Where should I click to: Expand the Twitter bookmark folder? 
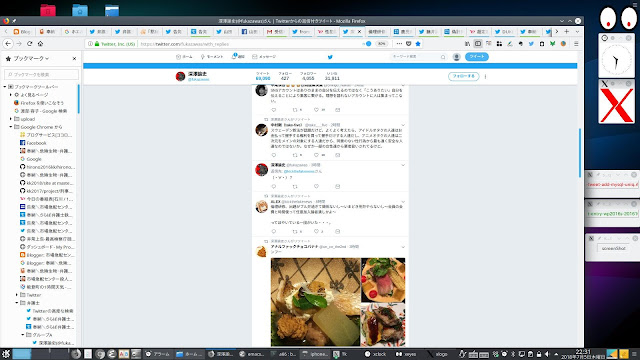(17, 295)
